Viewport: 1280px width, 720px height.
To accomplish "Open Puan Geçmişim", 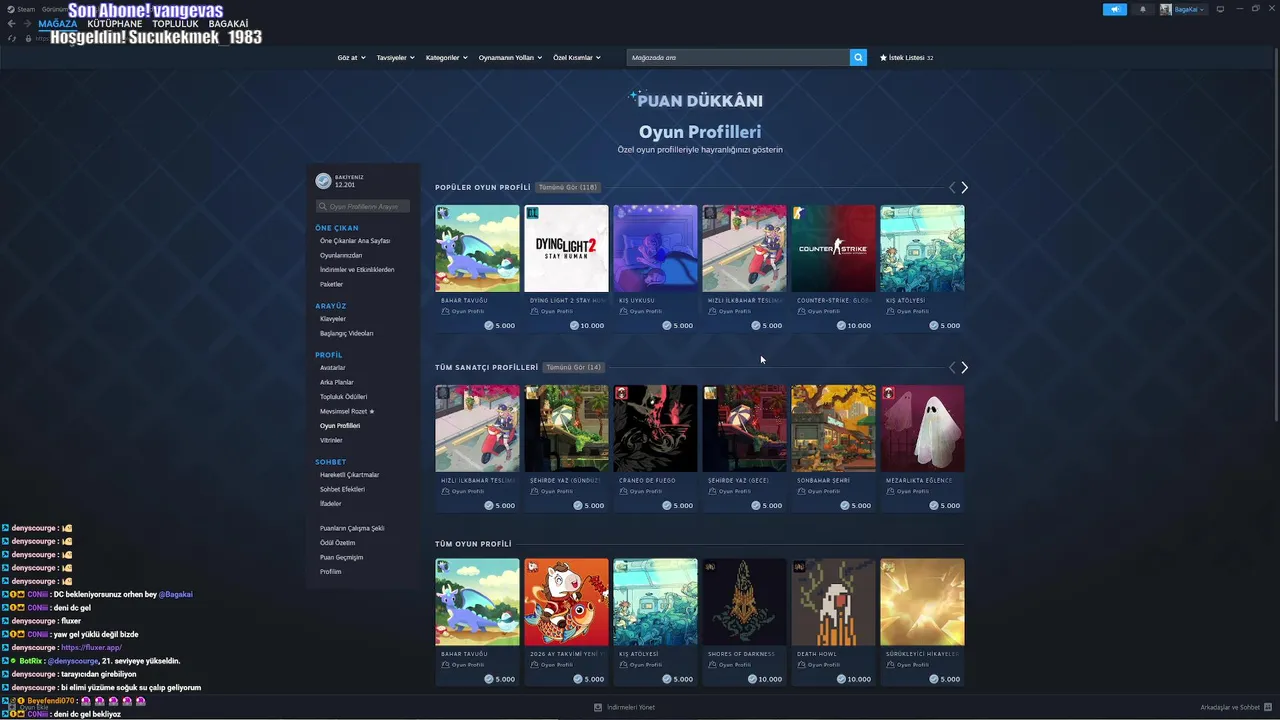I will pyautogui.click(x=341, y=557).
